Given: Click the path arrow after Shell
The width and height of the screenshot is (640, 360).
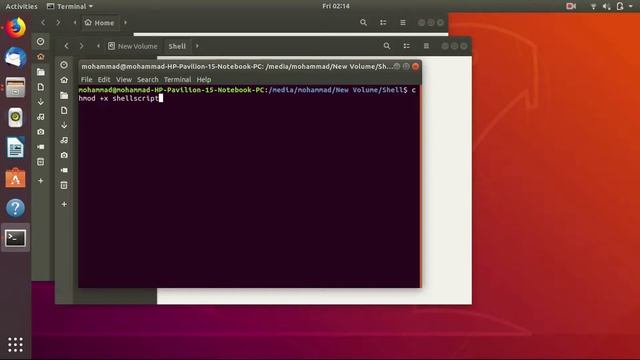Looking at the screenshot, I should click(197, 46).
